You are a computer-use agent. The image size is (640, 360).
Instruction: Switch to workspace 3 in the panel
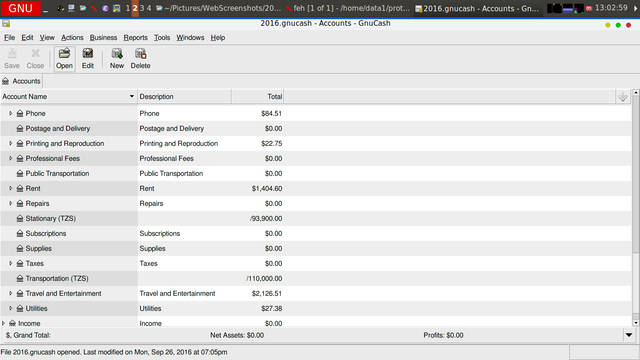point(142,8)
